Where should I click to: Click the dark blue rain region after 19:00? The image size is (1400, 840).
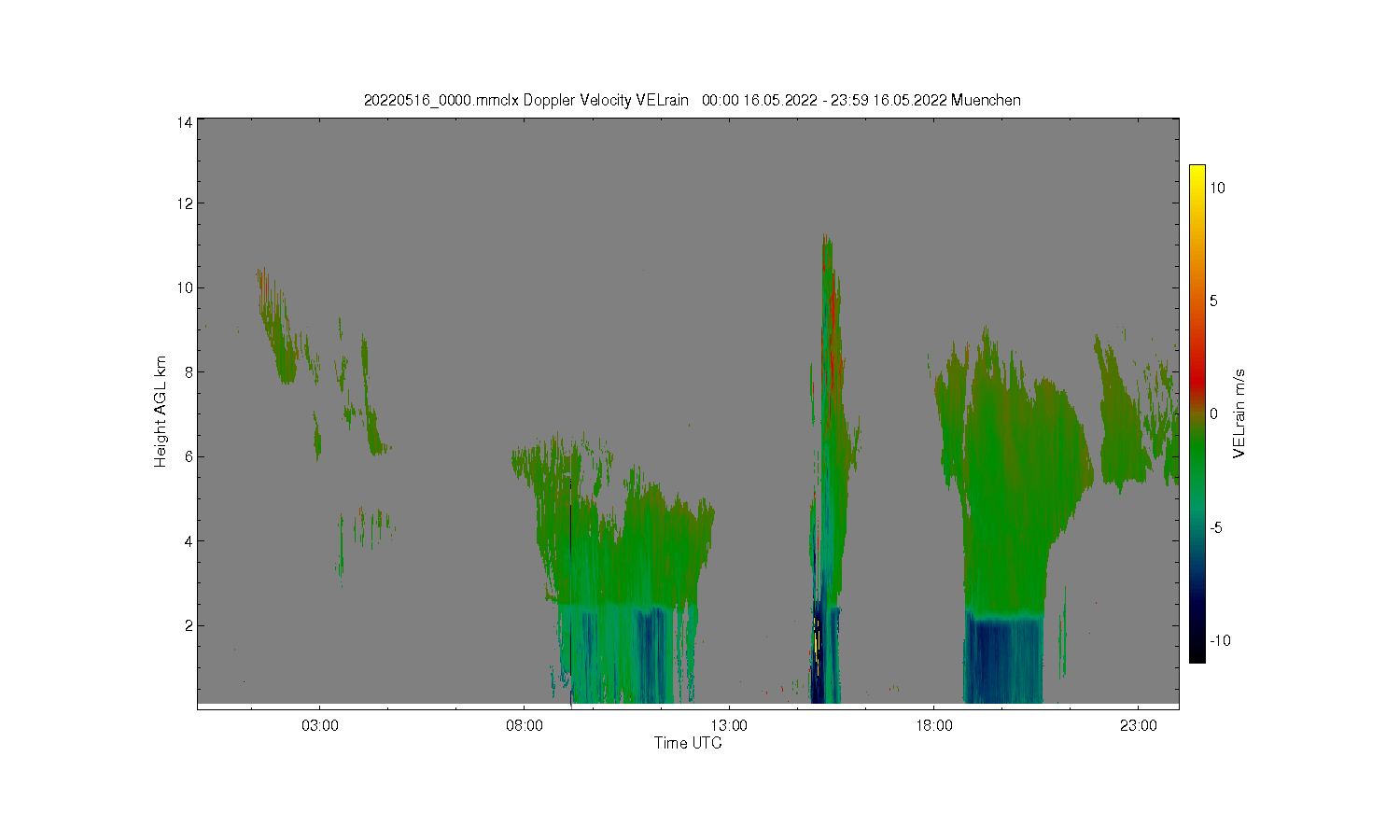point(1003,661)
